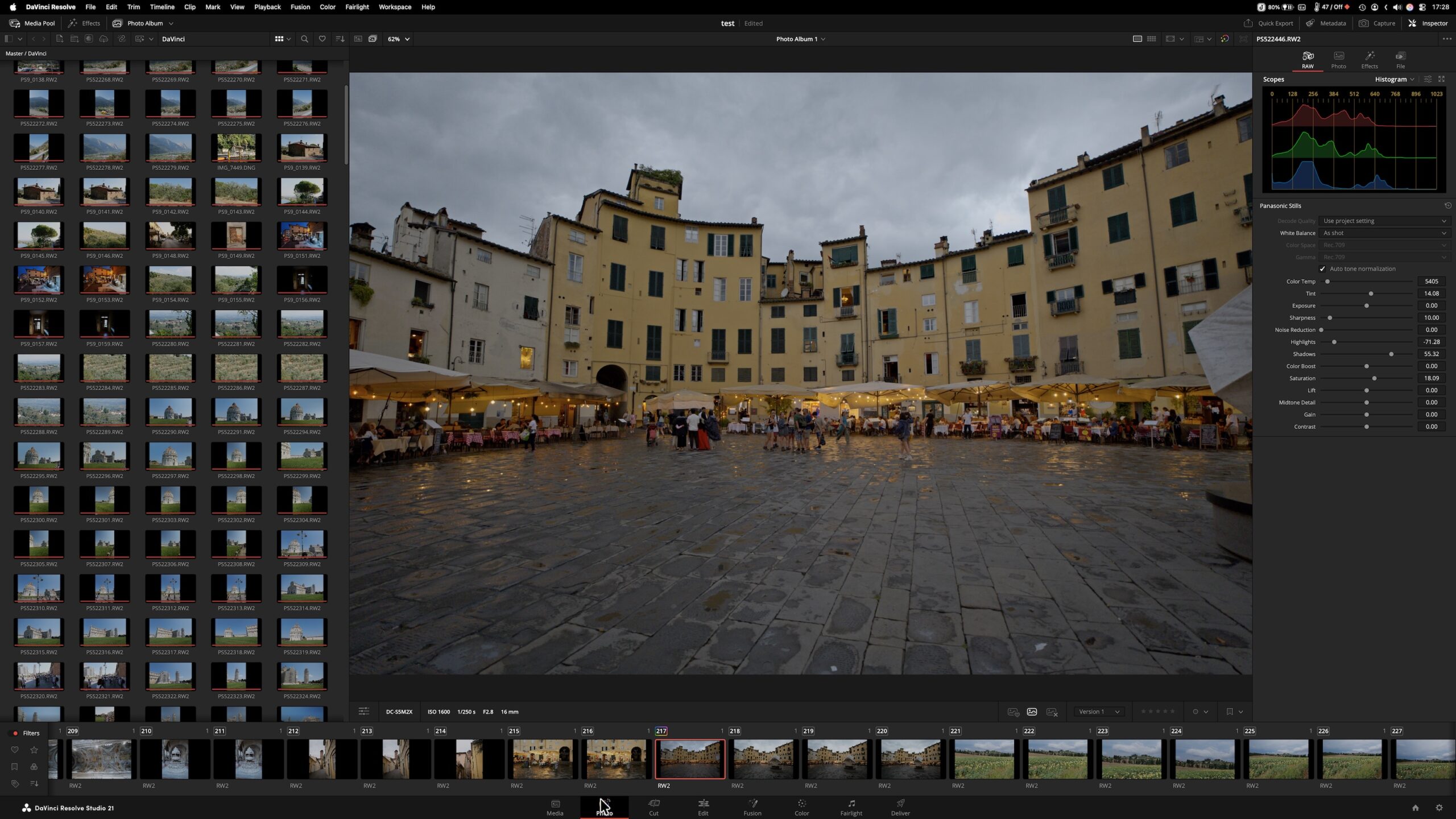Click the bookmark filter icon in filmstrip sidebar
The image size is (1456, 819).
pos(15,767)
